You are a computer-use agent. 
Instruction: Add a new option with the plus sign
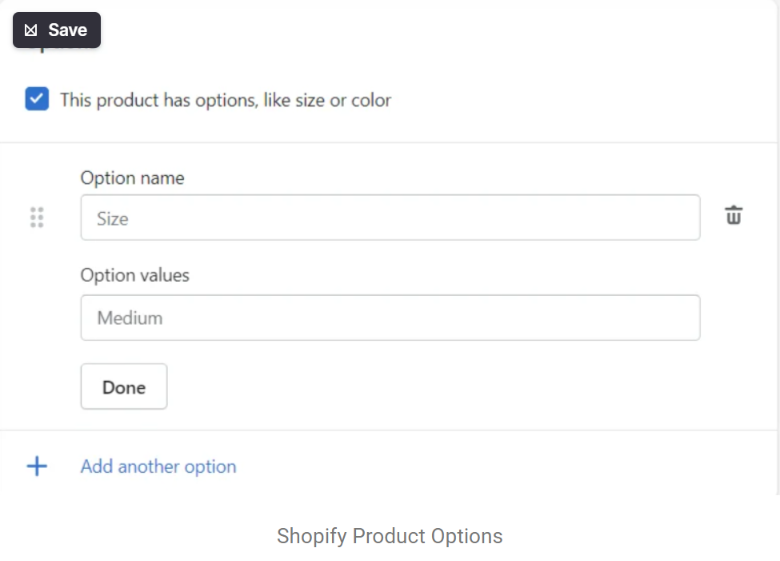coord(37,467)
